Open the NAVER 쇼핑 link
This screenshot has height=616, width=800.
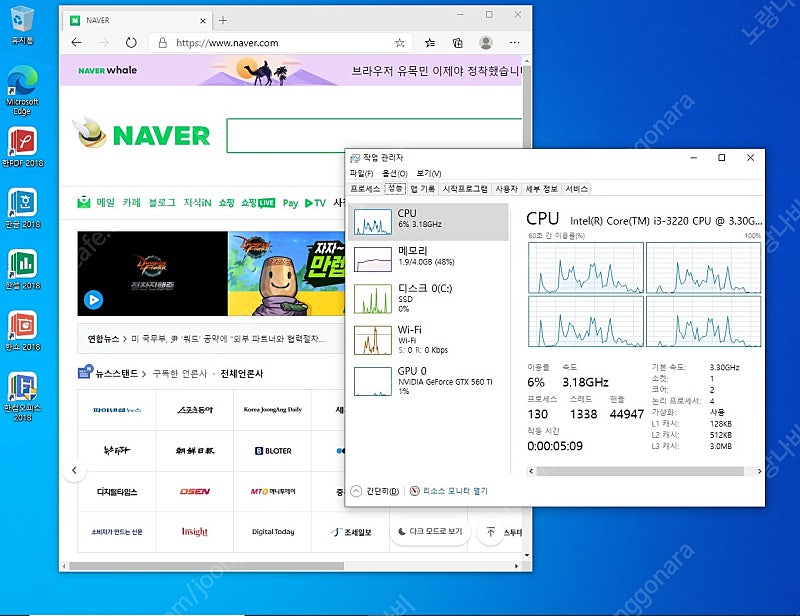pos(226,203)
